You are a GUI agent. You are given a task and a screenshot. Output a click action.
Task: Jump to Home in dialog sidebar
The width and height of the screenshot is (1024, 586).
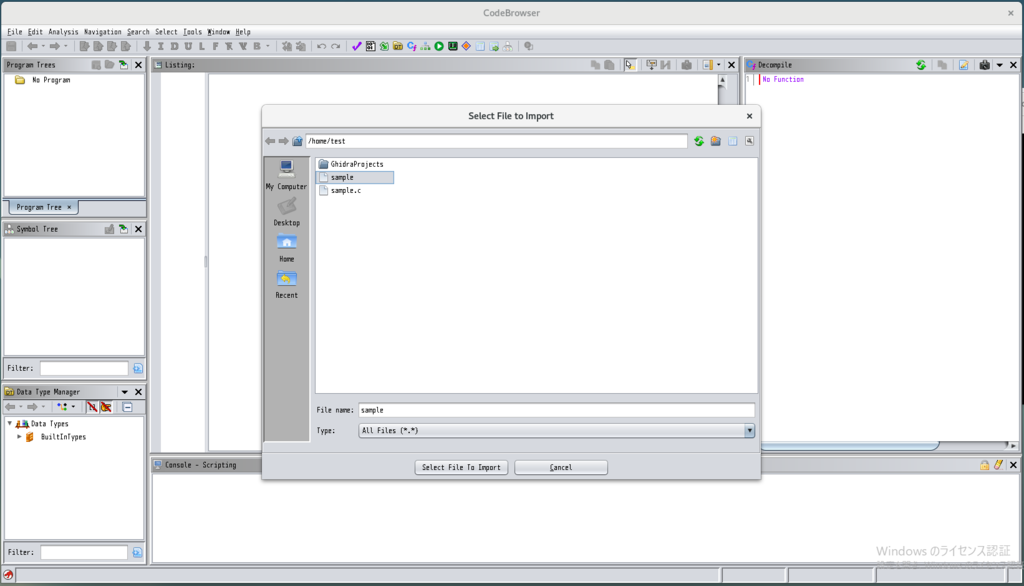click(x=286, y=248)
